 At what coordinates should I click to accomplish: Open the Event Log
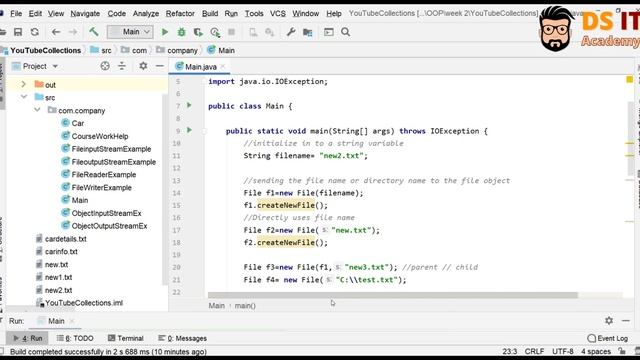[607, 338]
